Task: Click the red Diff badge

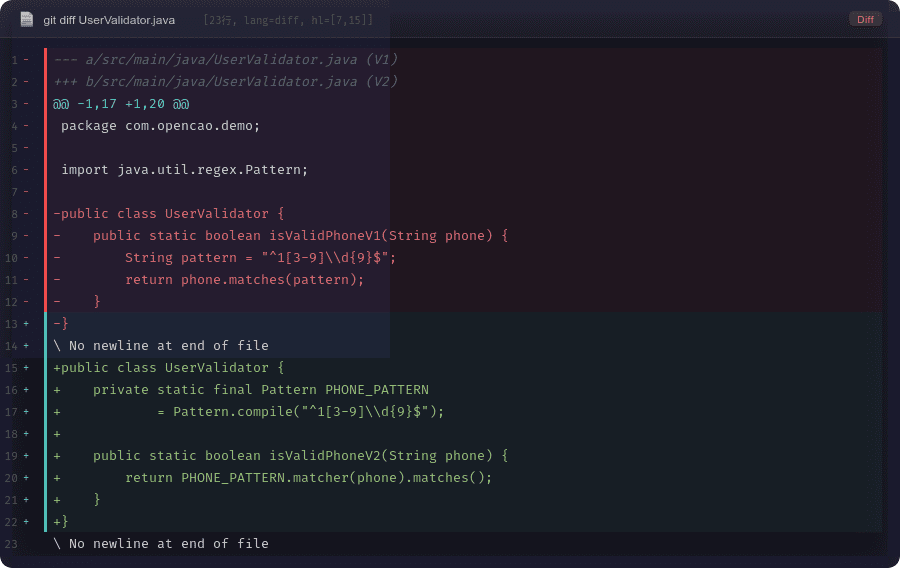Action: pyautogui.click(x=865, y=20)
